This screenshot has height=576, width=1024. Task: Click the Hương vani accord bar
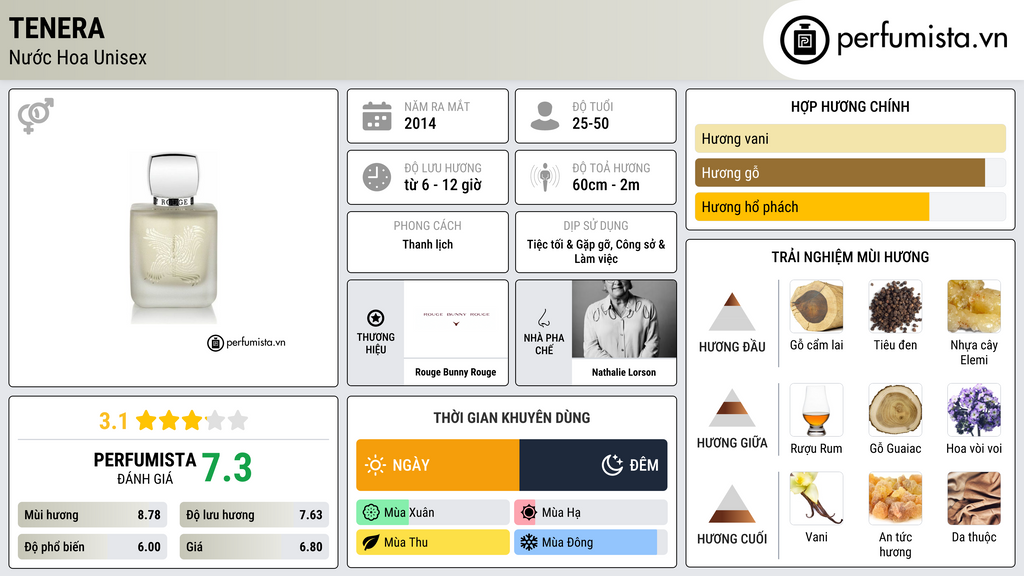(x=850, y=138)
